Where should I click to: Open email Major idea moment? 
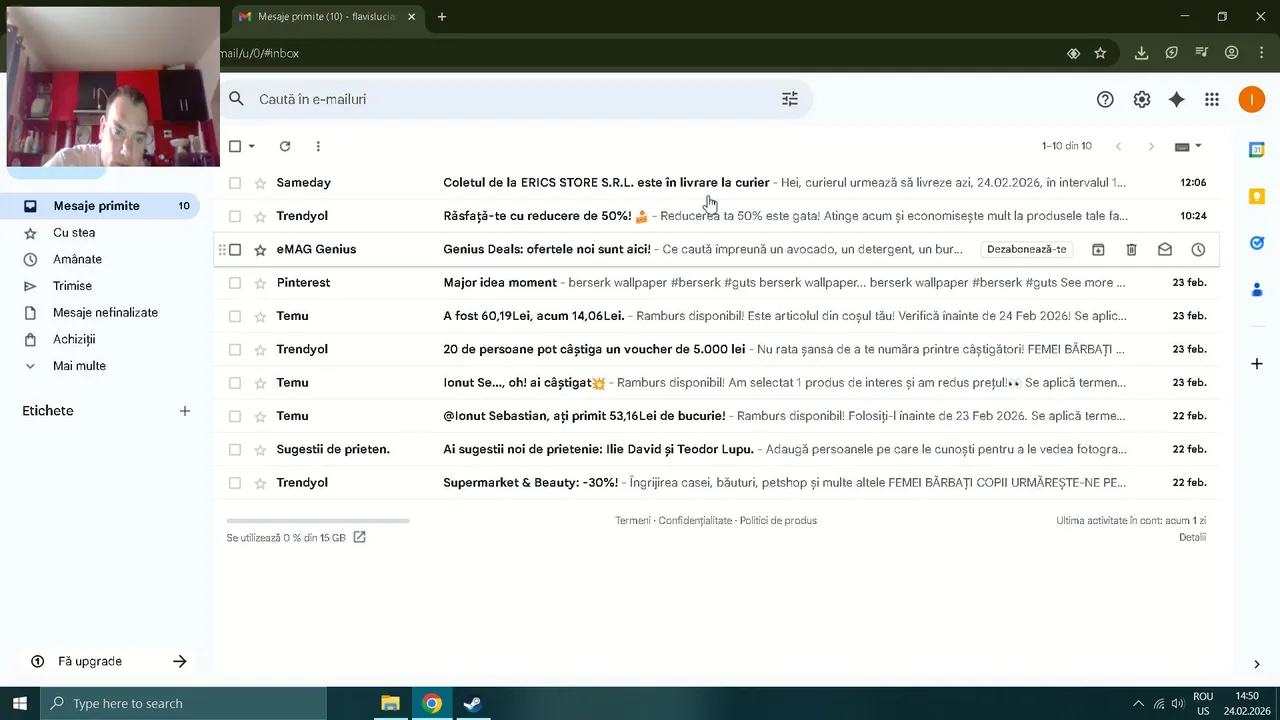tap(718, 283)
